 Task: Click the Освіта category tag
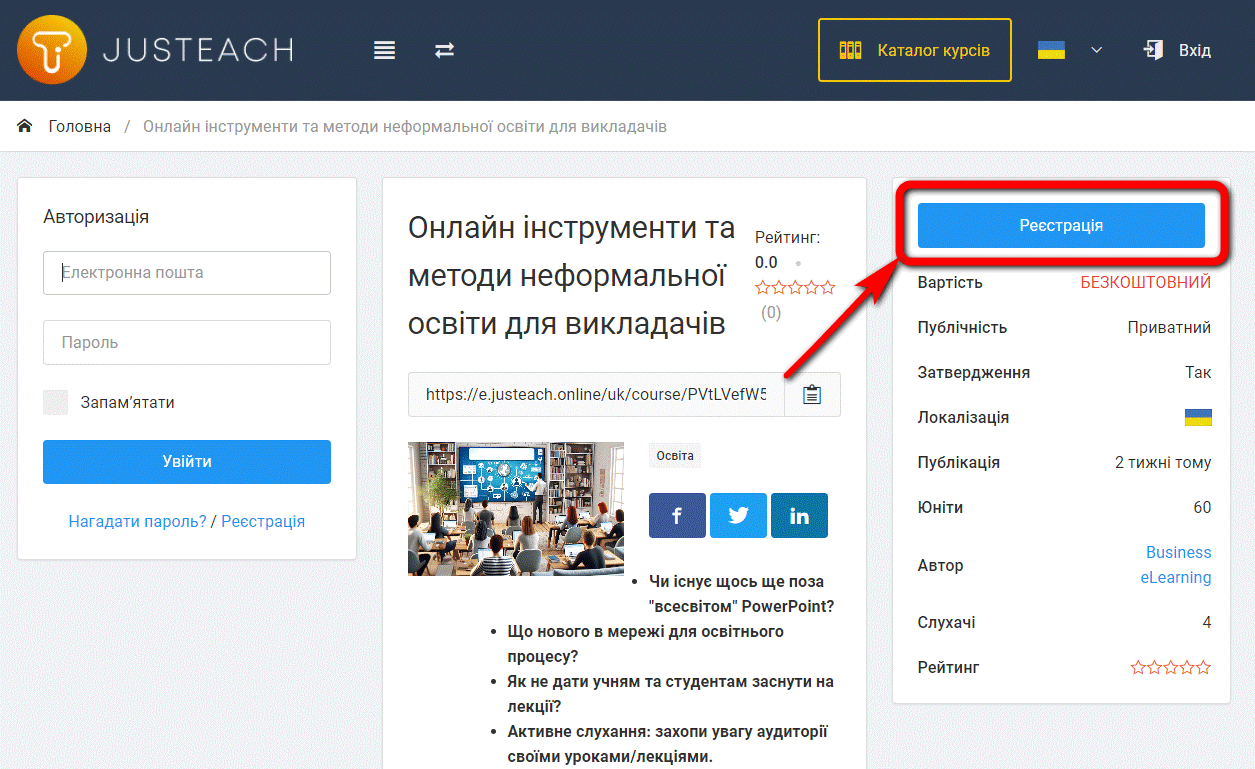pyautogui.click(x=674, y=455)
